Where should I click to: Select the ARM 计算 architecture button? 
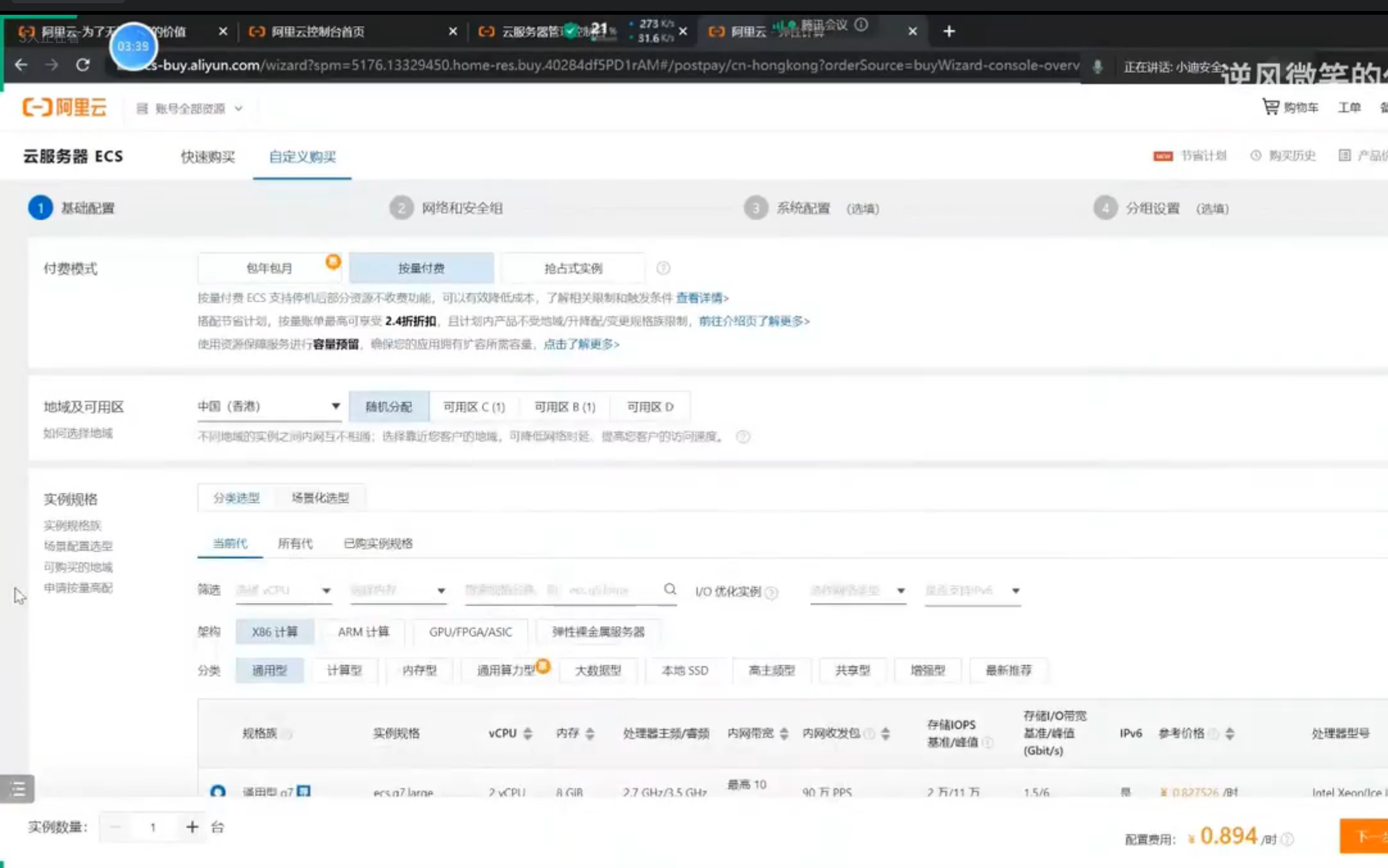tap(363, 631)
